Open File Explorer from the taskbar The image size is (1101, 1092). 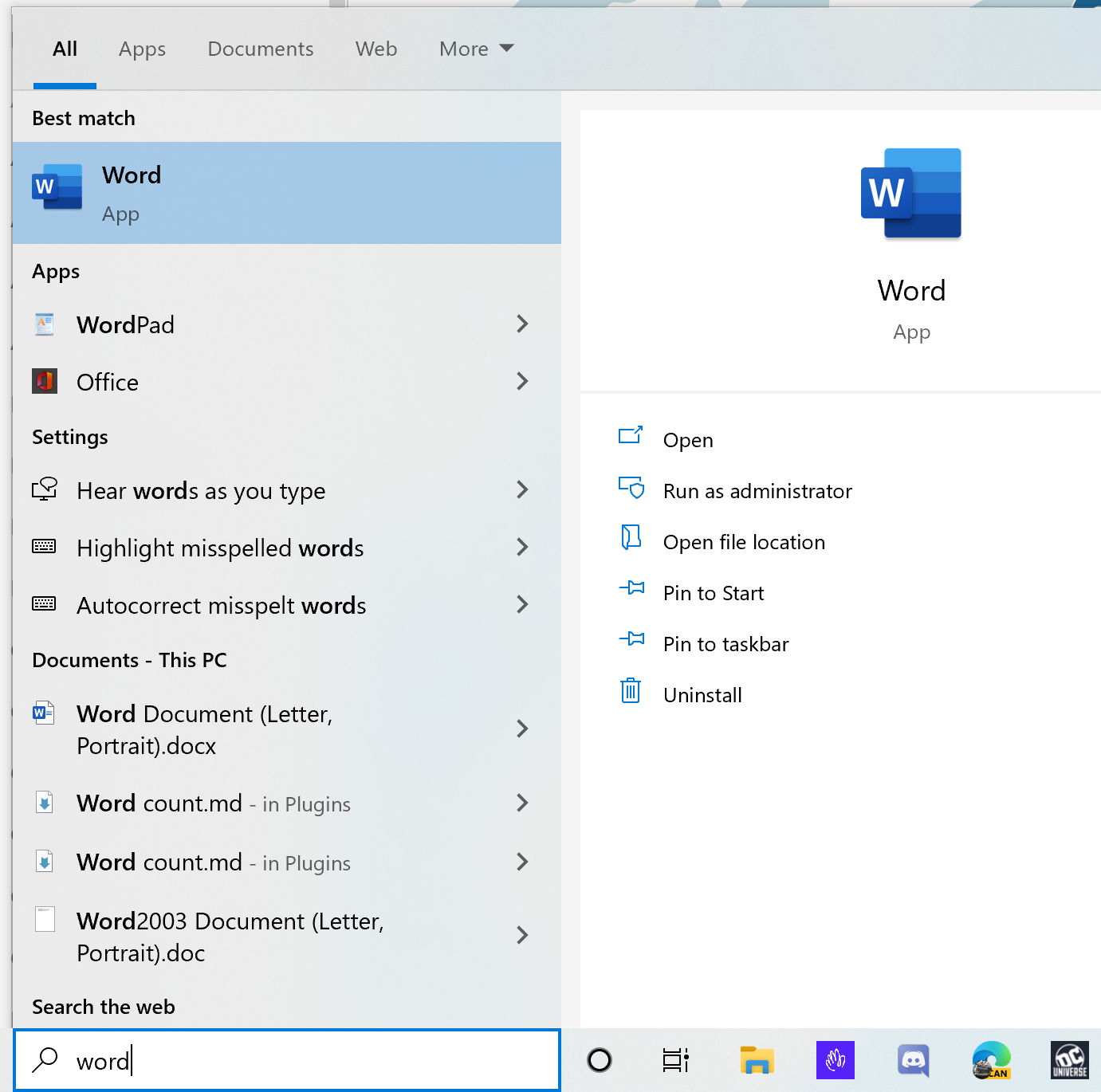757,1060
